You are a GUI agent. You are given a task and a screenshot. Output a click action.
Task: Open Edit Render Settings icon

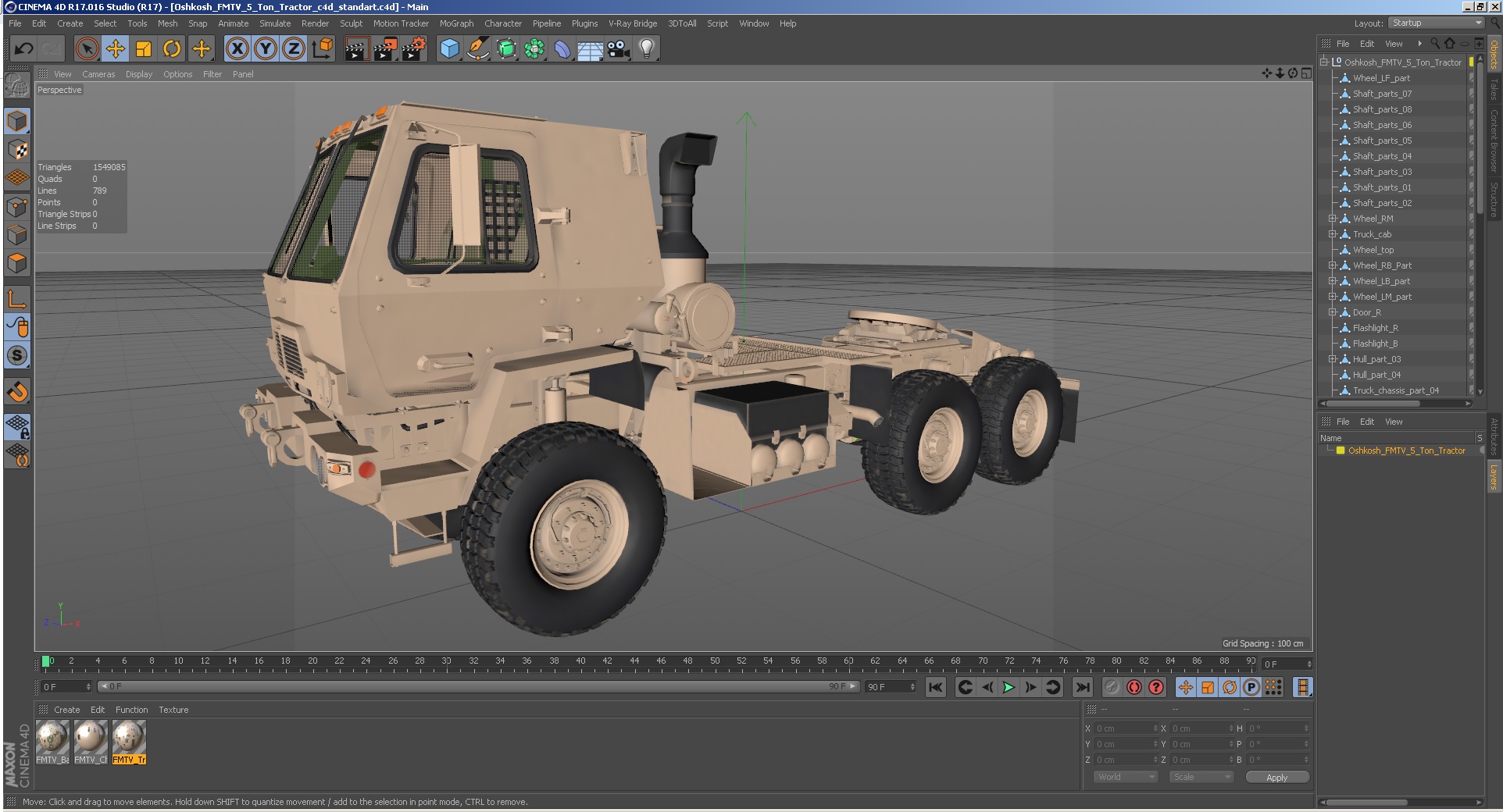coord(413,49)
